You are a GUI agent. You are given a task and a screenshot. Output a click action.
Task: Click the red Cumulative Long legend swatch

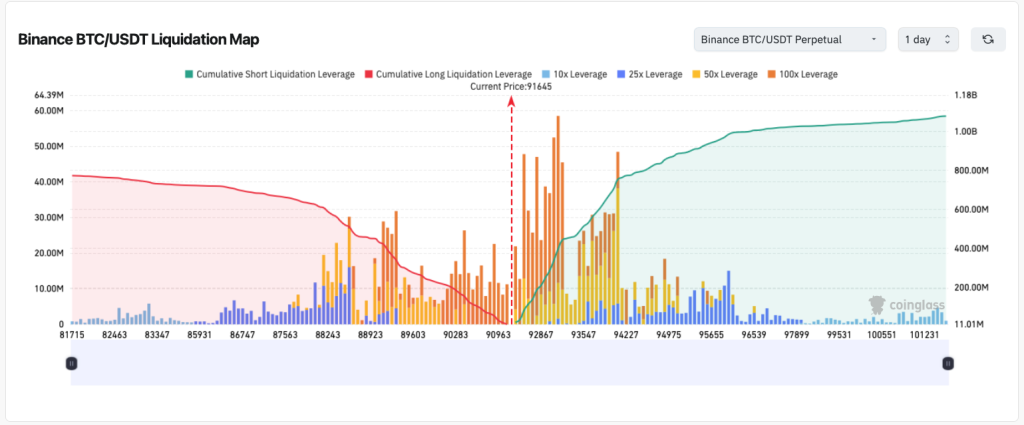tap(367, 74)
